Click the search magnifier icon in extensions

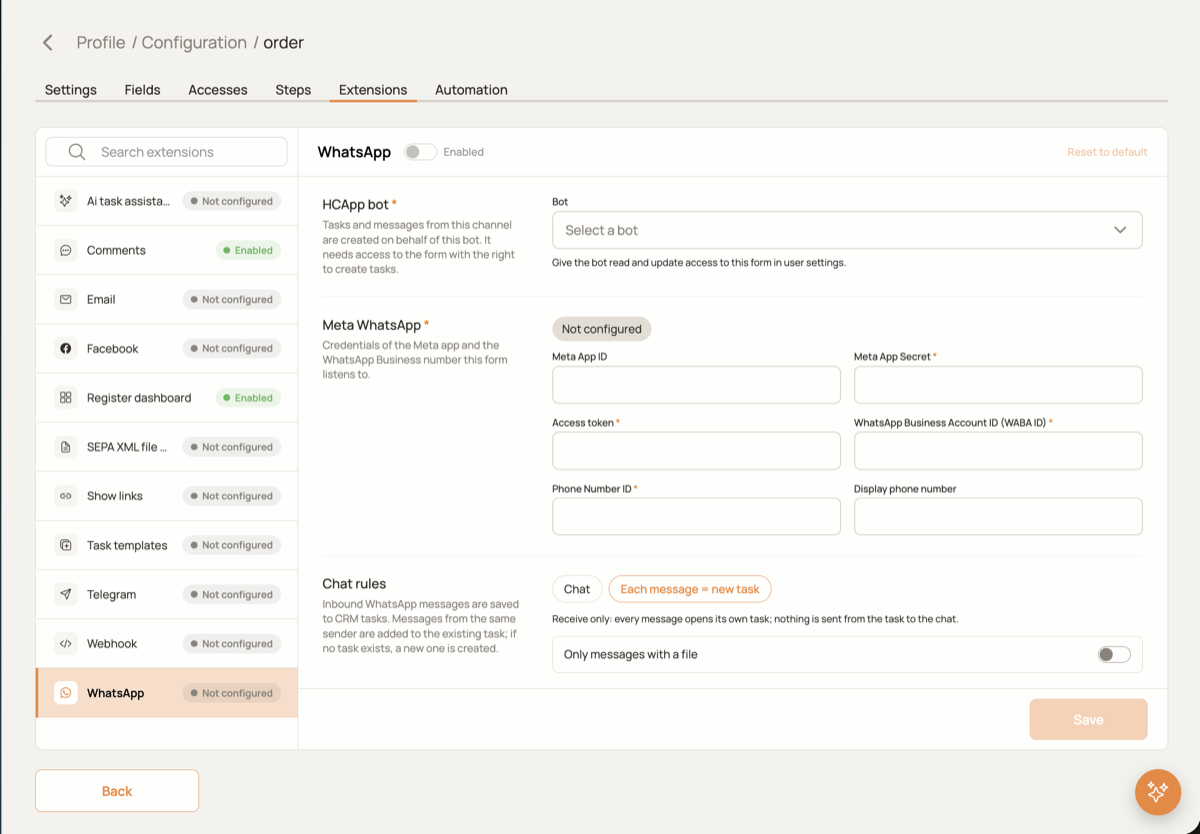point(77,152)
